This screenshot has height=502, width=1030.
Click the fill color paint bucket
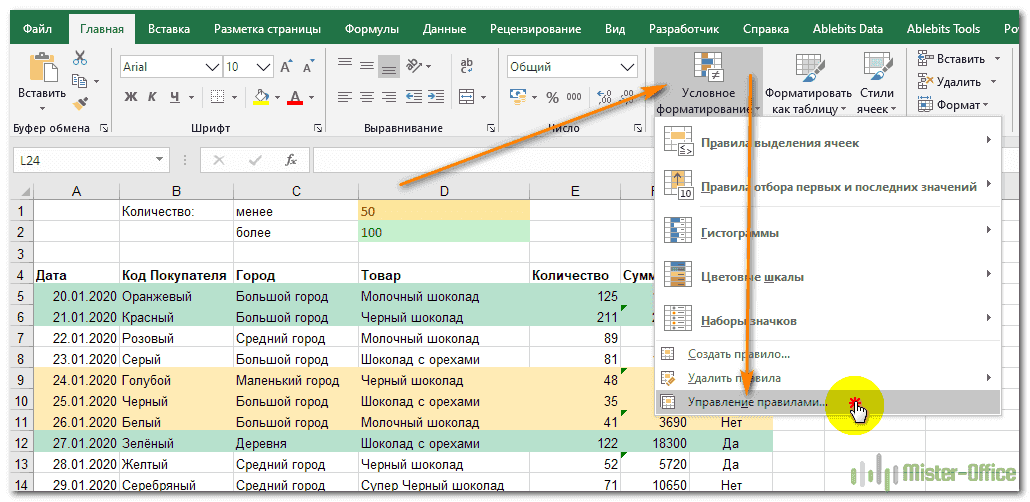[x=262, y=97]
